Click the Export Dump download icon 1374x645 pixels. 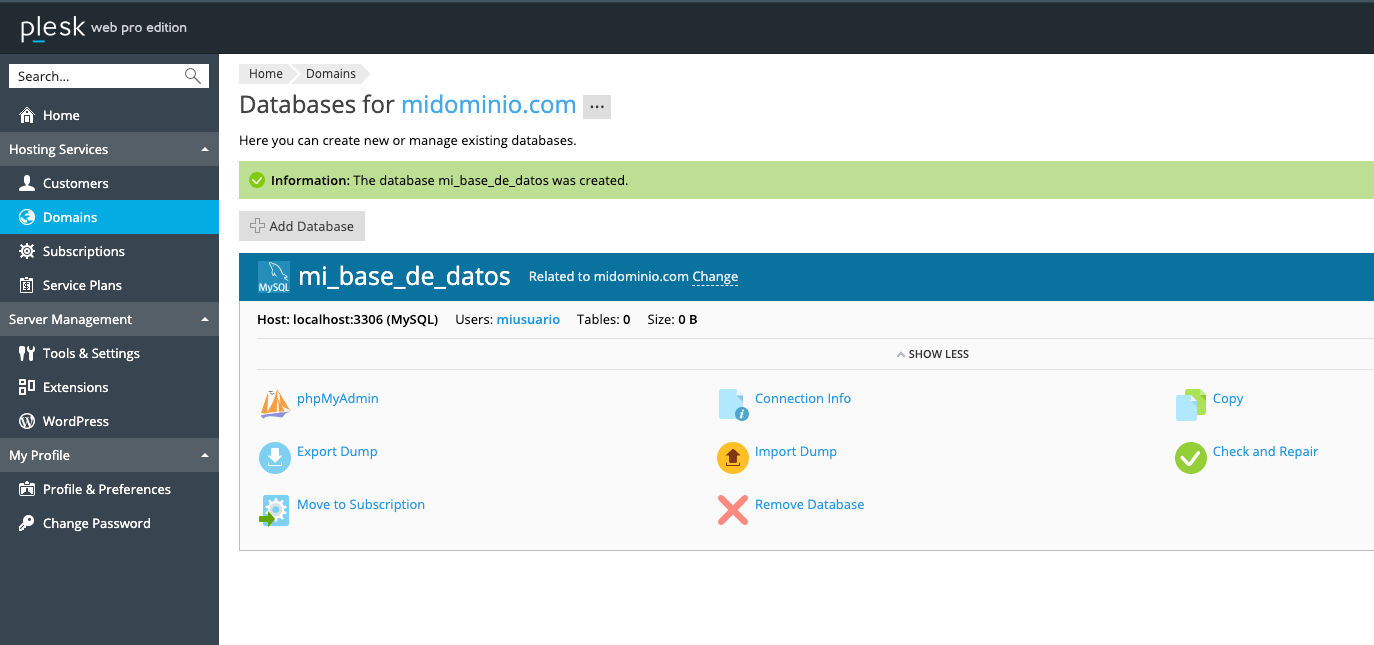coord(275,457)
